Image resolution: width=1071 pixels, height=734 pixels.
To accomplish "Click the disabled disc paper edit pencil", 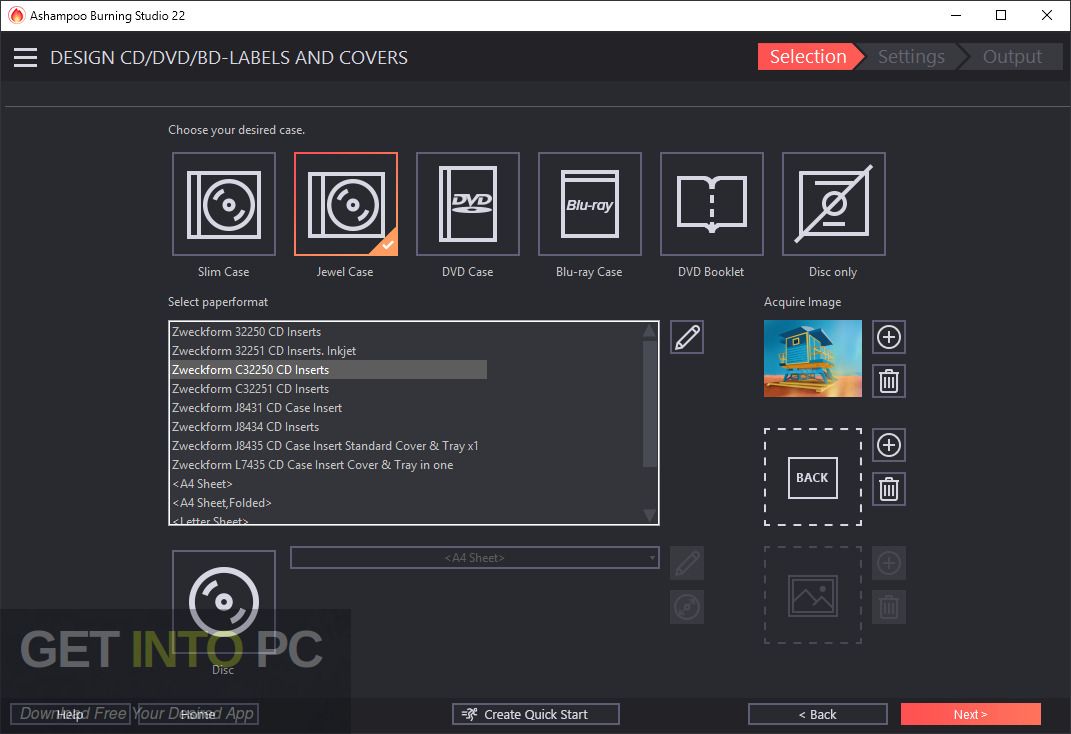I will click(x=687, y=563).
